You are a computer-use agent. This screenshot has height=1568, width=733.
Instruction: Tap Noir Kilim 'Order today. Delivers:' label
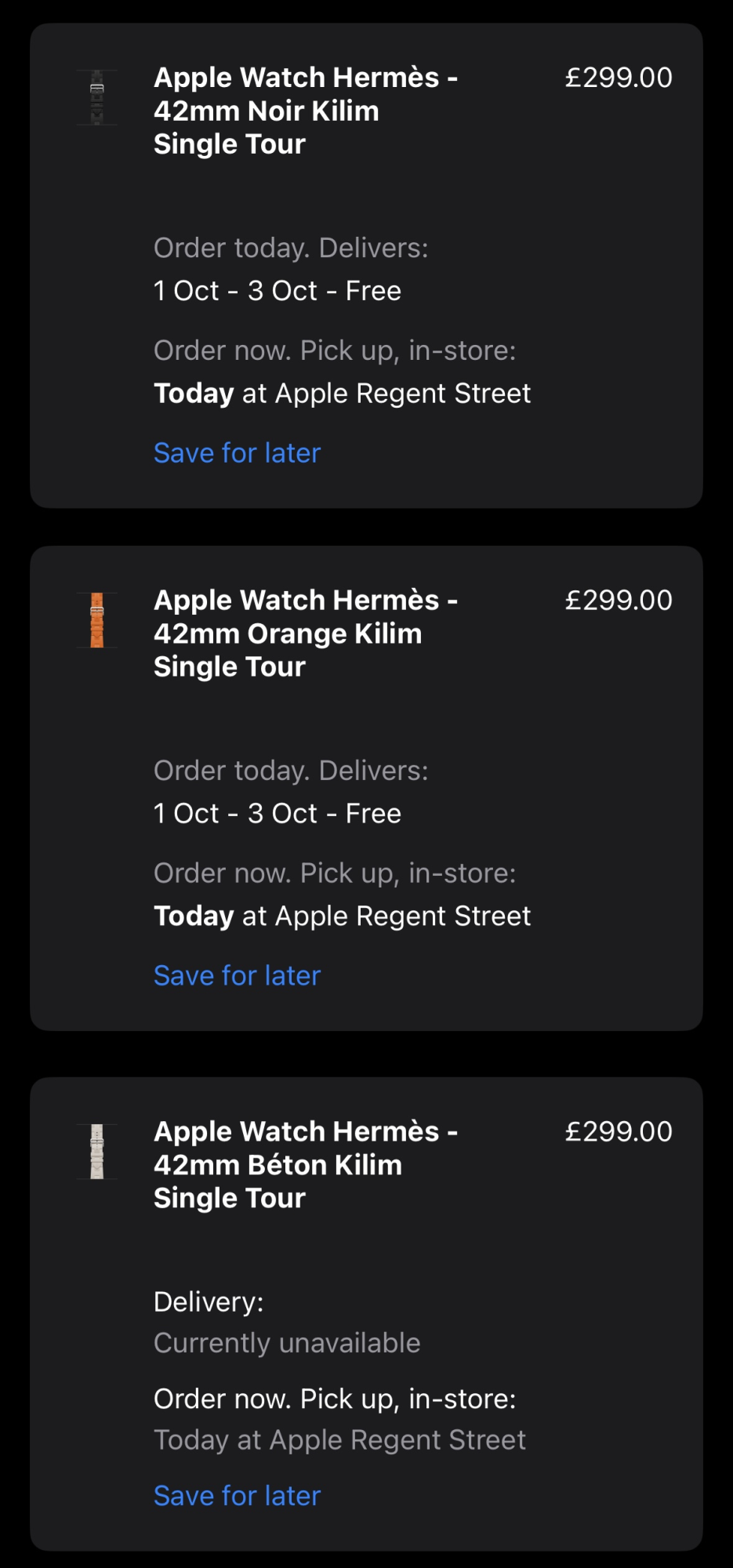[x=291, y=248]
